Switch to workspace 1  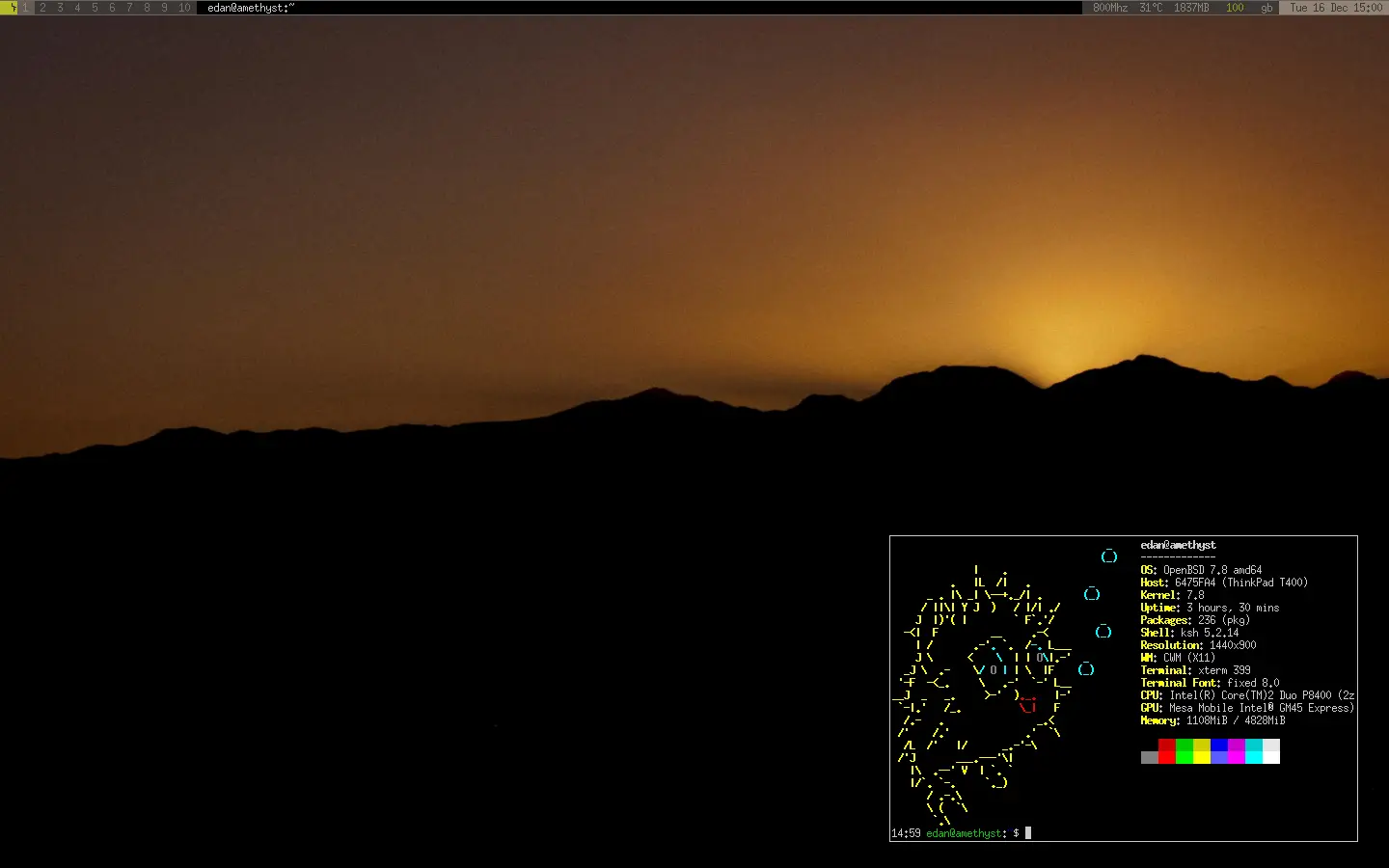(26, 8)
